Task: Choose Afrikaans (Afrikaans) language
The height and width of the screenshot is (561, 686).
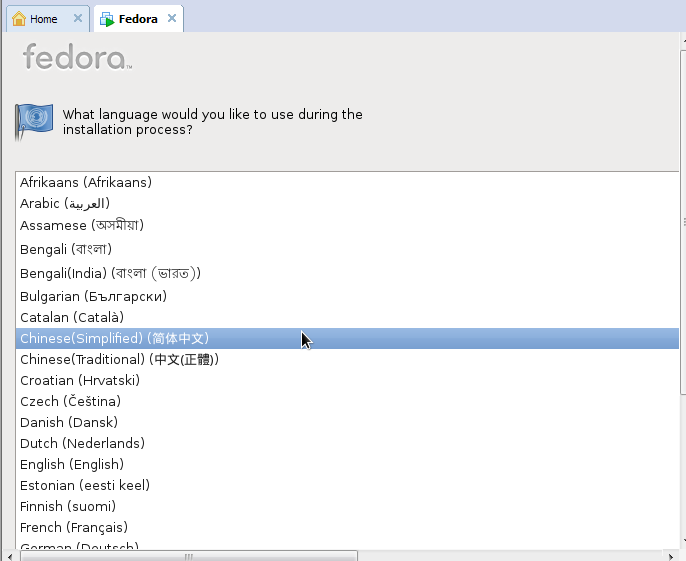Action: tap(347, 182)
